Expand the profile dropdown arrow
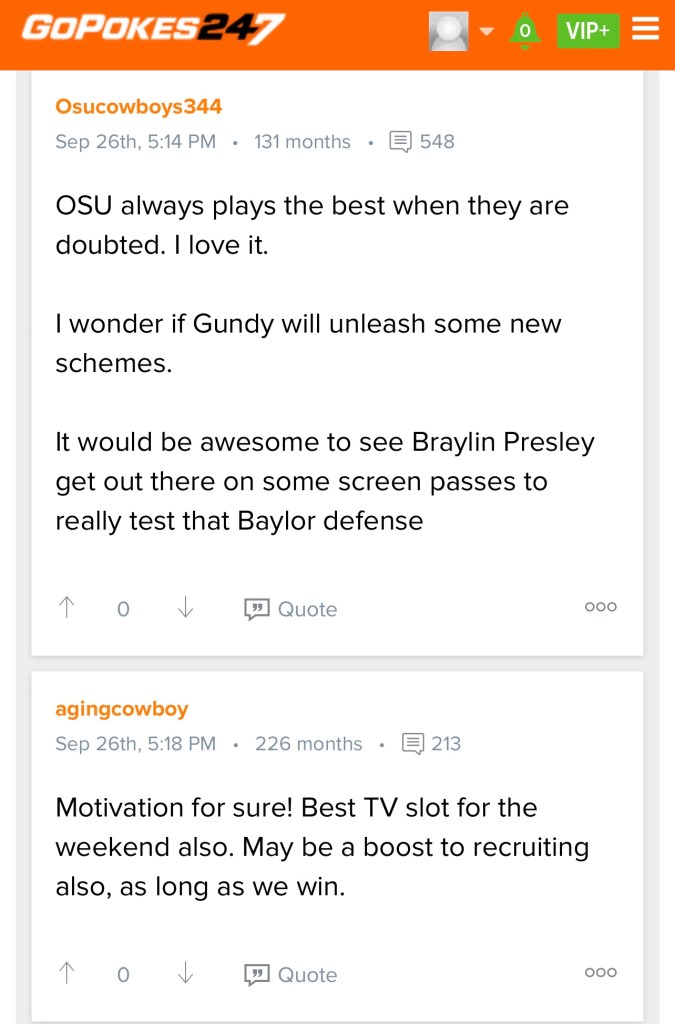This screenshot has height=1024, width=675. [x=487, y=31]
